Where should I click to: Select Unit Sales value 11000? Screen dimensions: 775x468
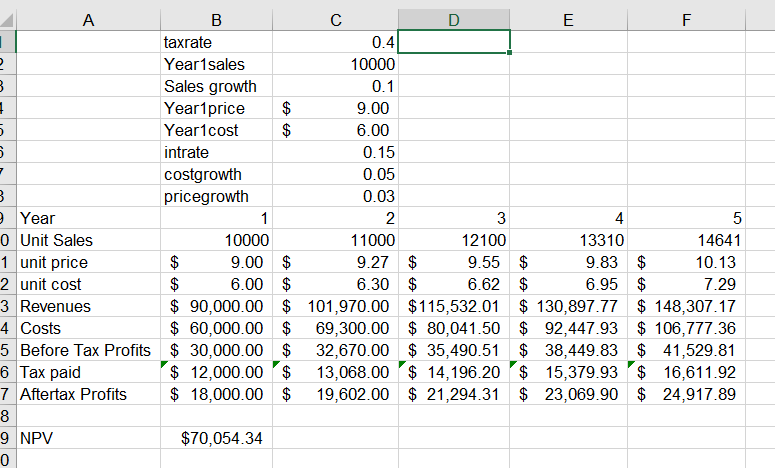coord(336,240)
